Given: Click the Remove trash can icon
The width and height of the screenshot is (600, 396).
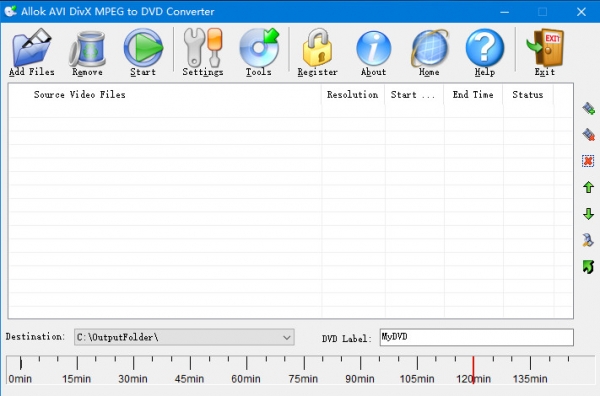Looking at the screenshot, I should tap(87, 52).
